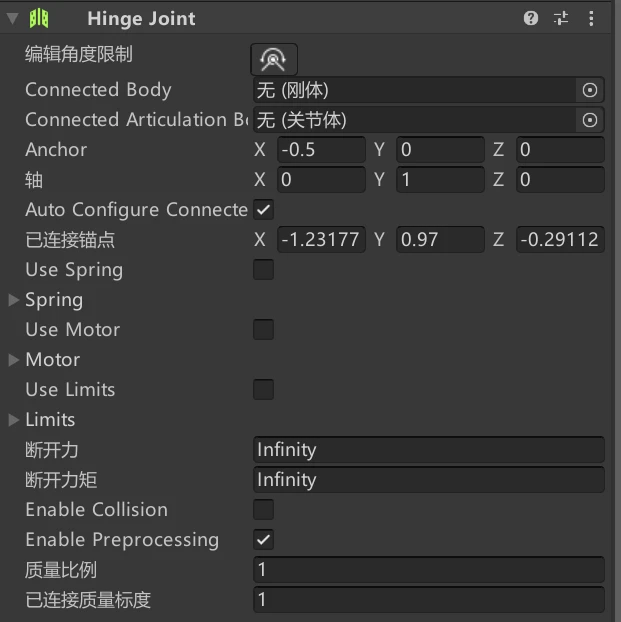
Task: Click the Use Spring label
Action: [x=74, y=270]
